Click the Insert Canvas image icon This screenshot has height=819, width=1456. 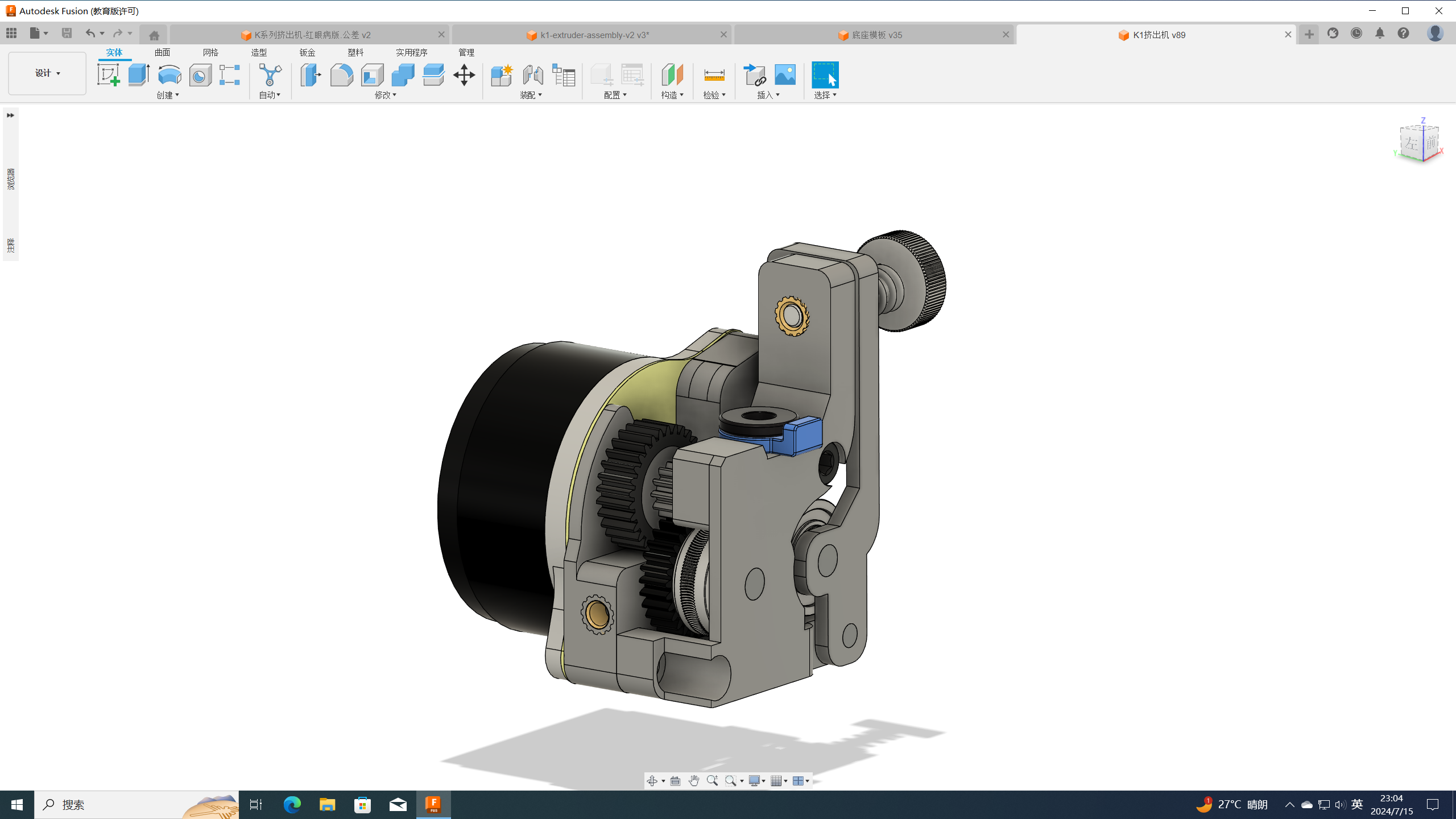[785, 75]
